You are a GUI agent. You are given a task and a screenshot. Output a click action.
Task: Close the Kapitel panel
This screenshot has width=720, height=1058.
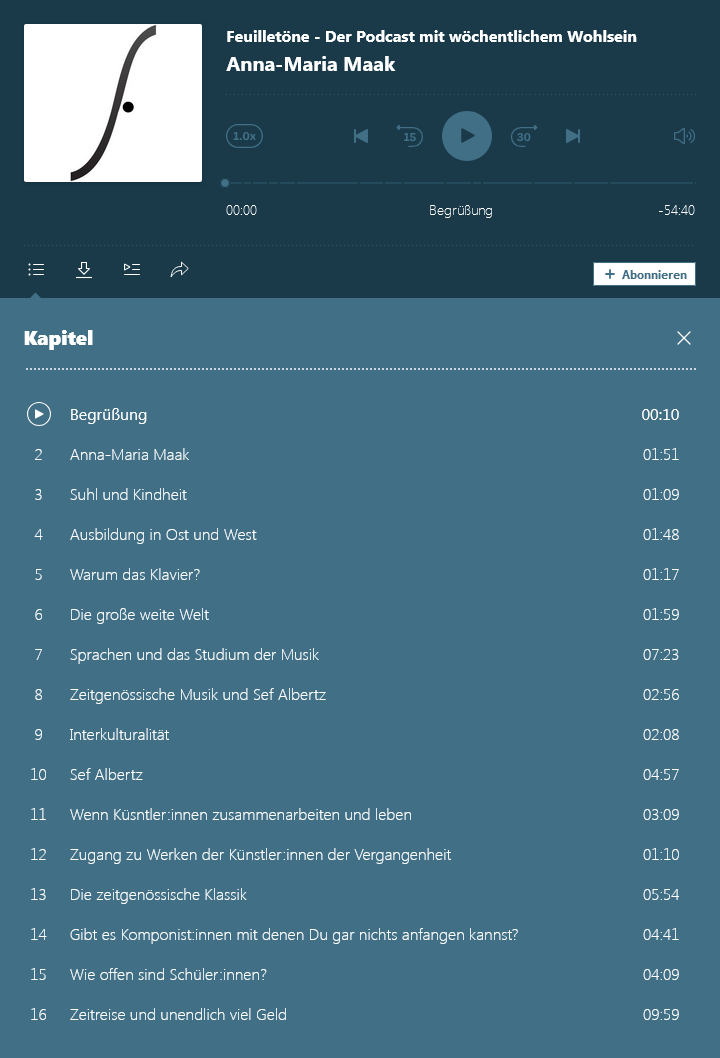pyautogui.click(x=684, y=338)
